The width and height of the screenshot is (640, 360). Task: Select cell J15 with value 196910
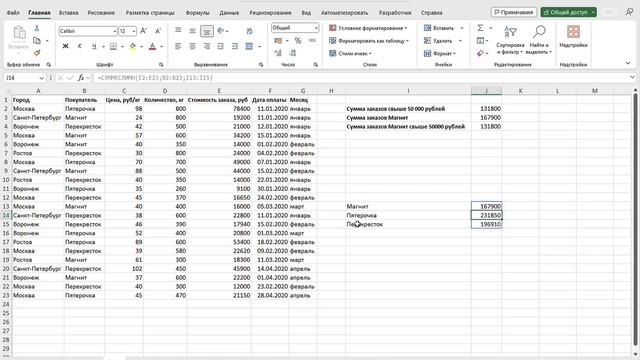click(x=487, y=224)
